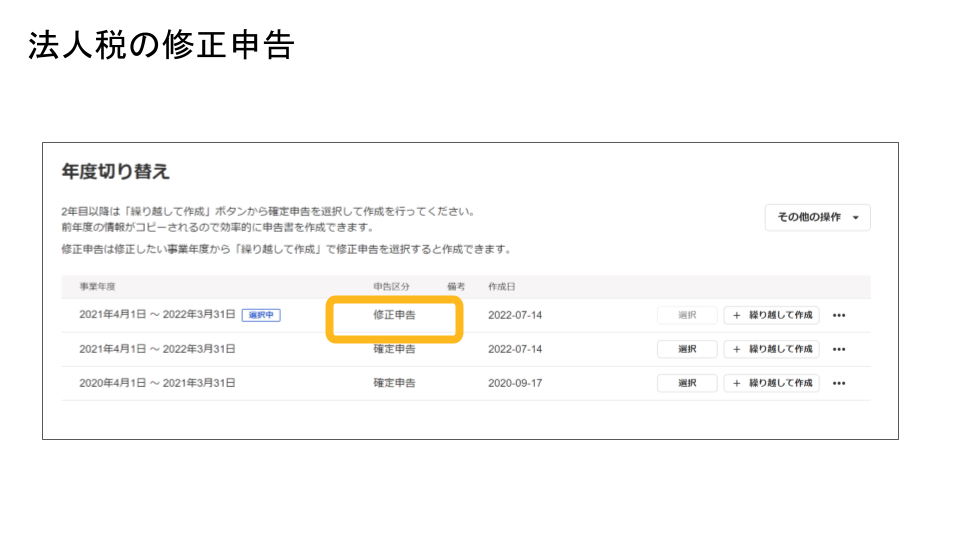Viewport: 960px width, 540px height.
Task: Click the 申告区分 column header
Action: [x=392, y=287]
